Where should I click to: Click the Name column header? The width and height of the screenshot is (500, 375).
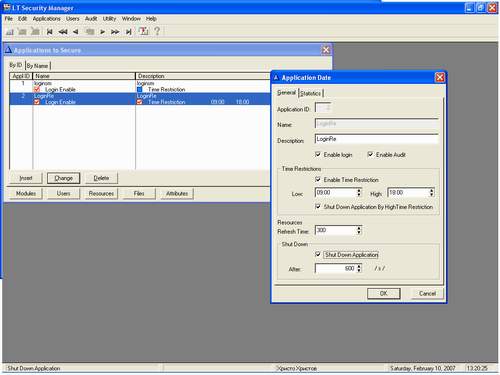(x=84, y=76)
